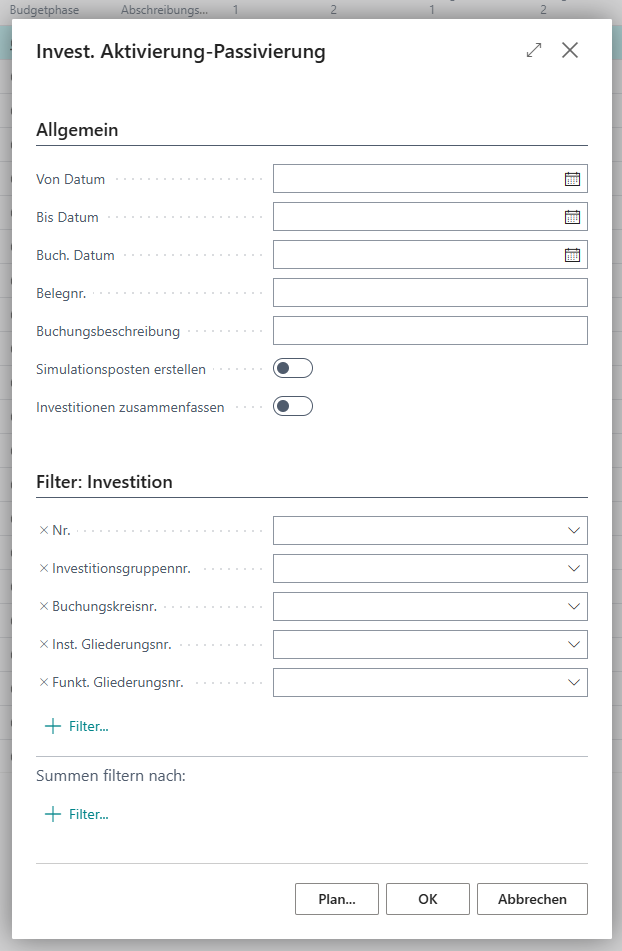Open calendar picker for Von Datum

[572, 179]
